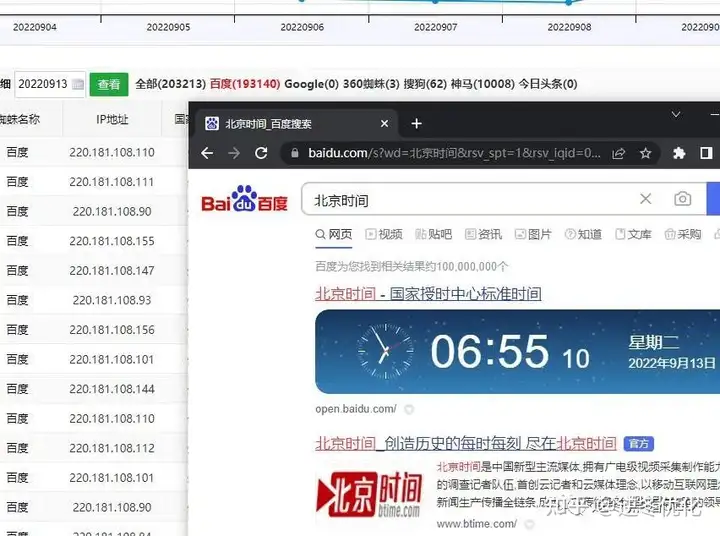Switch to the 资讯 search tab
Screen dimensions: 720x536
coord(484,234)
